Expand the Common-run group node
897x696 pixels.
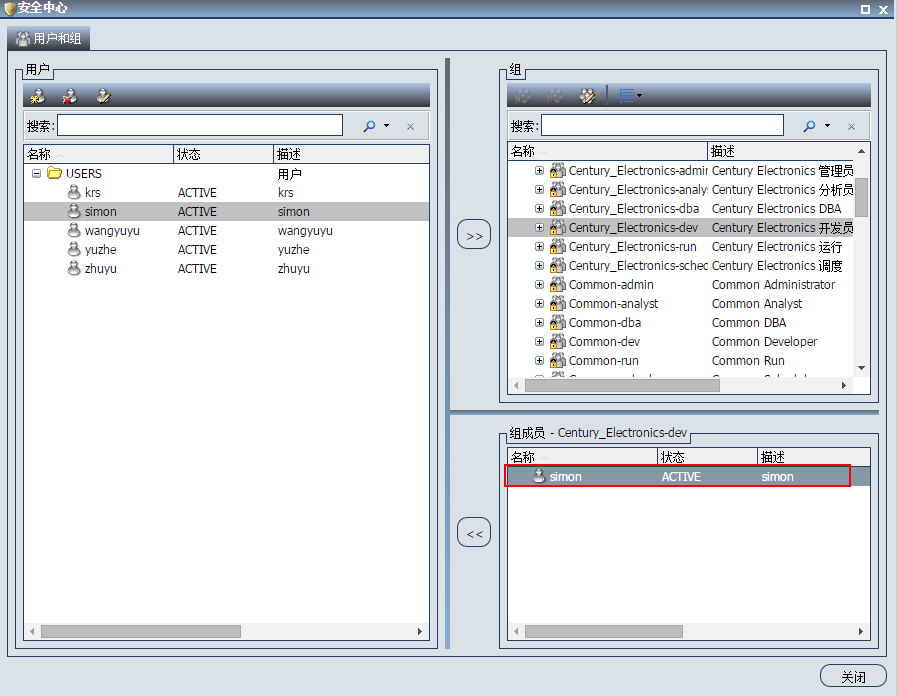point(540,361)
